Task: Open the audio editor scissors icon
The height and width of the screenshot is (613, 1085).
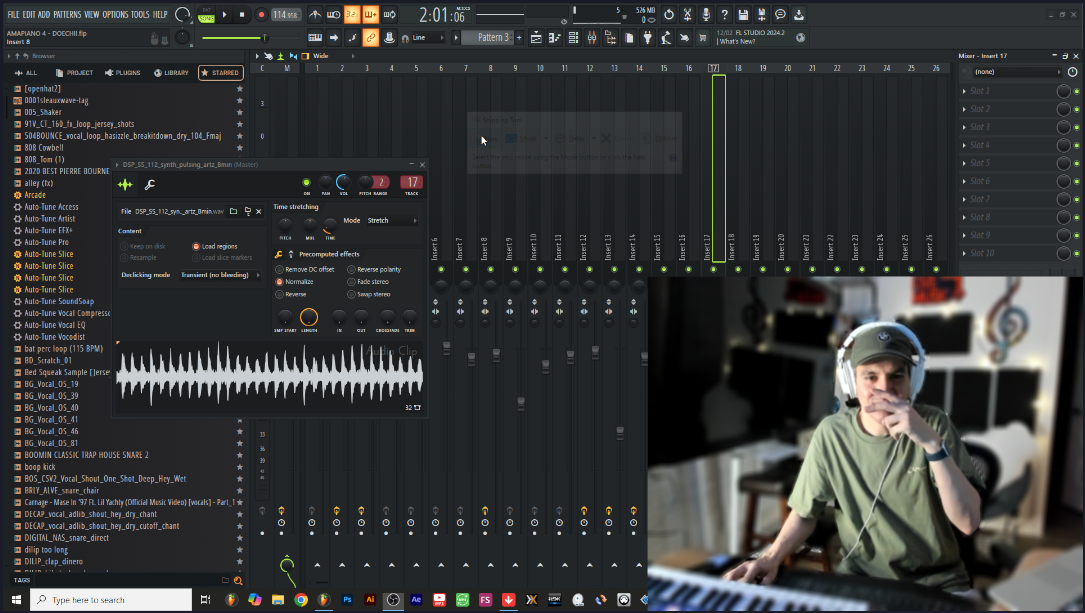Action: click(x=687, y=15)
